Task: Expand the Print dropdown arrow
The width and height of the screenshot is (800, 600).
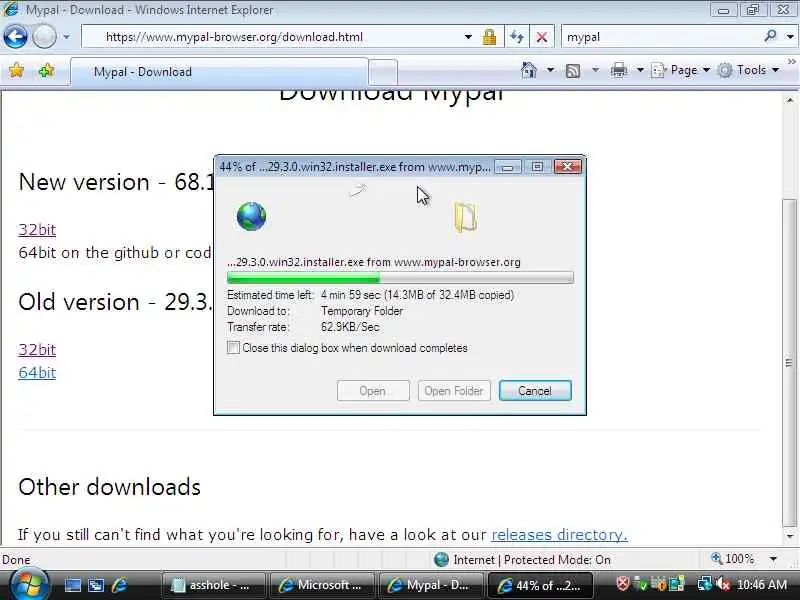Action: tap(640, 70)
